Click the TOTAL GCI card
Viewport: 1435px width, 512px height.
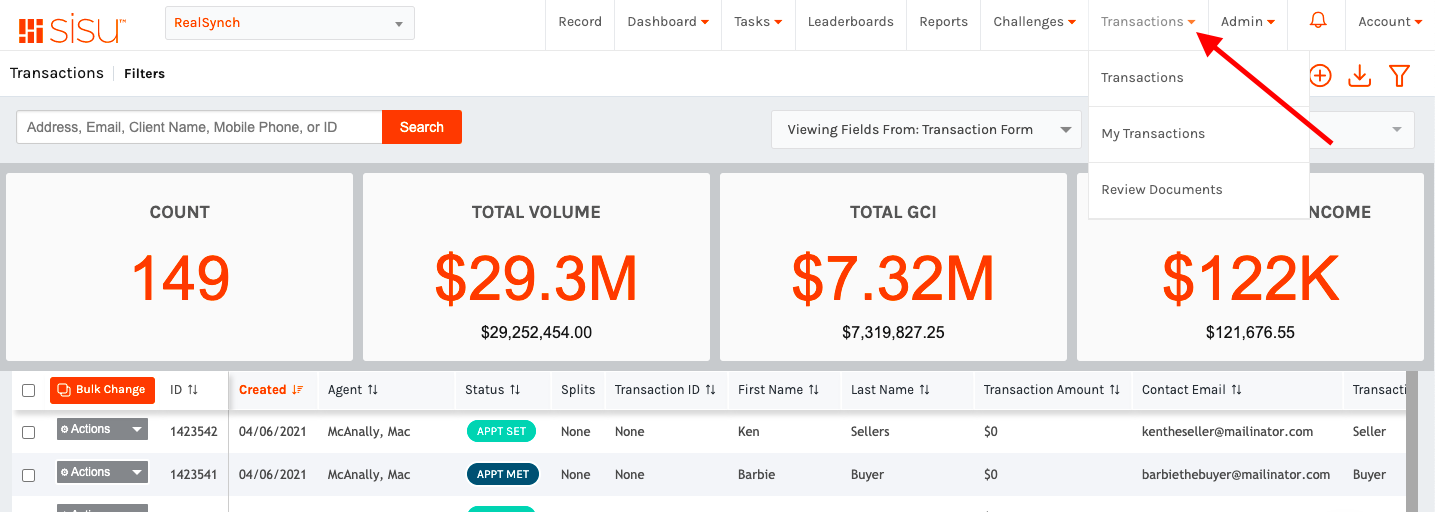pyautogui.click(x=893, y=267)
